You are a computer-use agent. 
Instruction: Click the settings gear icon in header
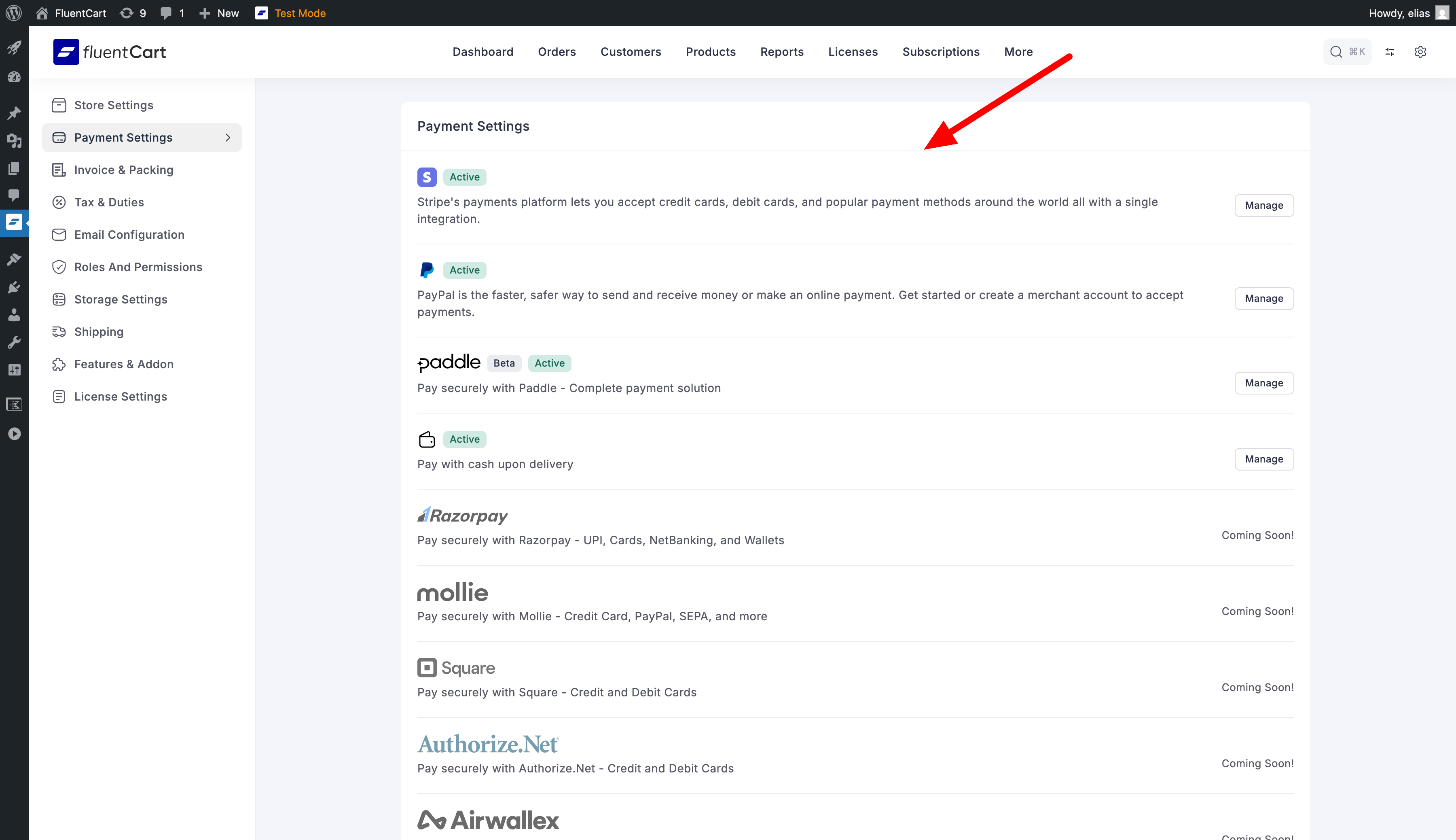tap(1420, 52)
